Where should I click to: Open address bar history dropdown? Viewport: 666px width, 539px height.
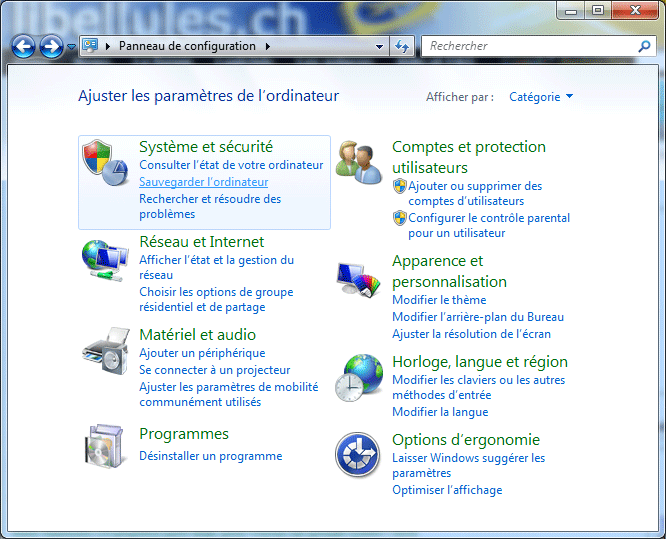[x=380, y=46]
